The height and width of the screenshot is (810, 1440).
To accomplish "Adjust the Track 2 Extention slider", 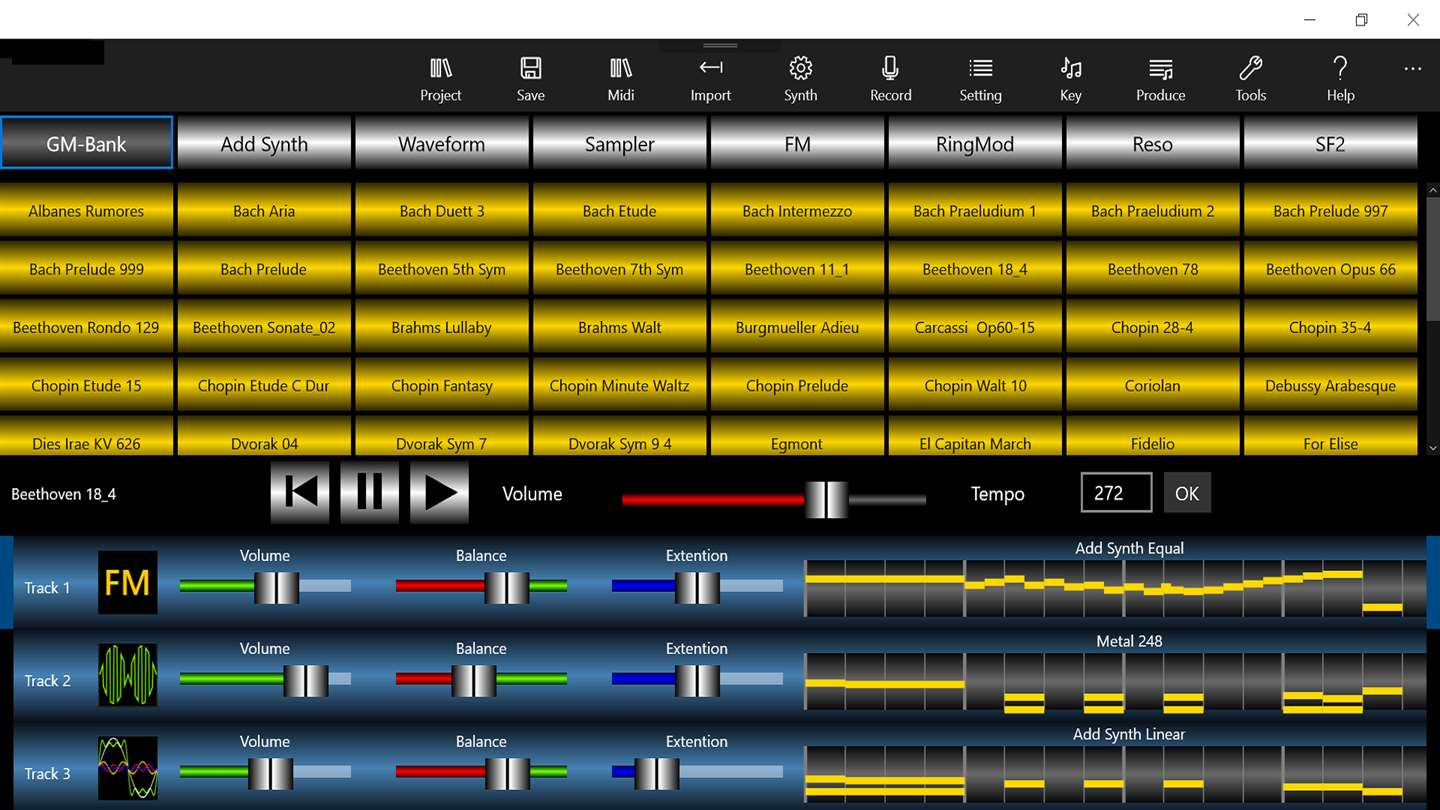I will click(697, 680).
